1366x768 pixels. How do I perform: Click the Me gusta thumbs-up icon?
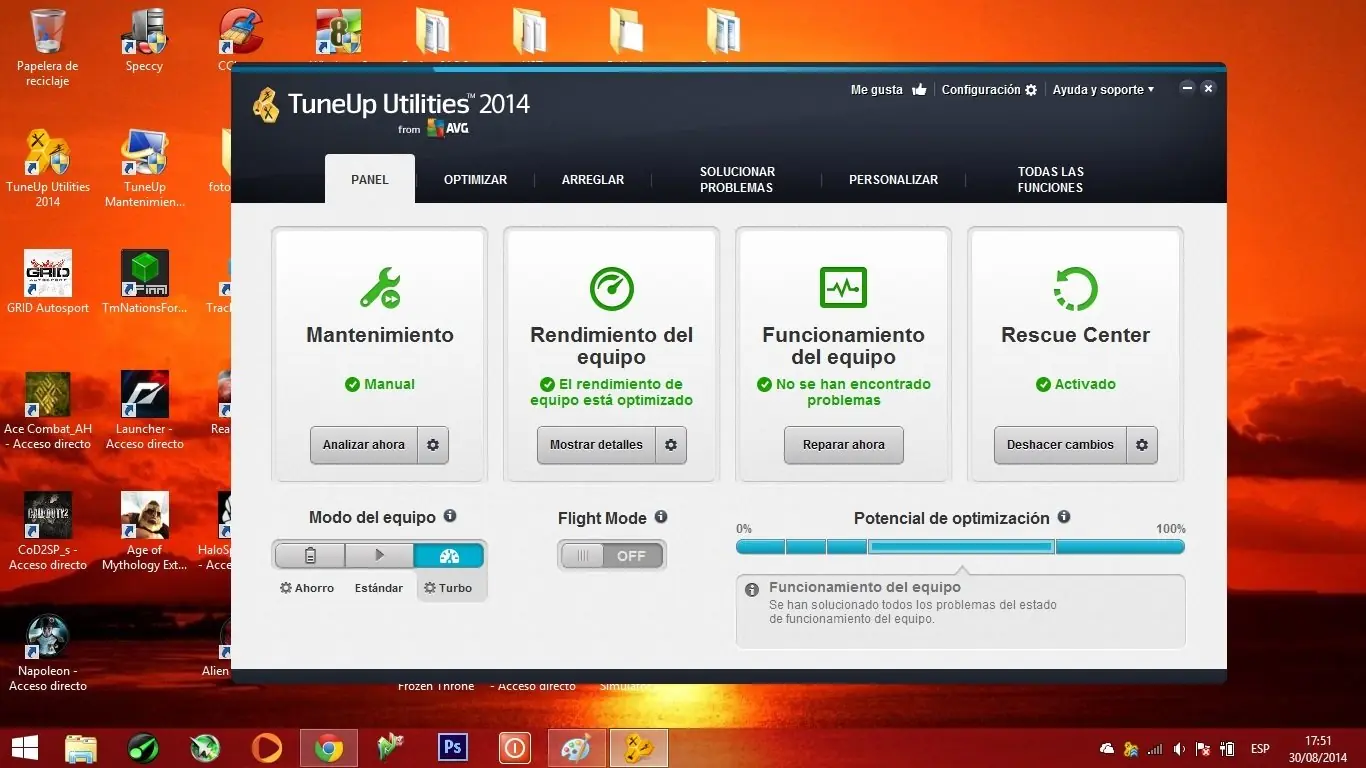pyautogui.click(x=919, y=89)
